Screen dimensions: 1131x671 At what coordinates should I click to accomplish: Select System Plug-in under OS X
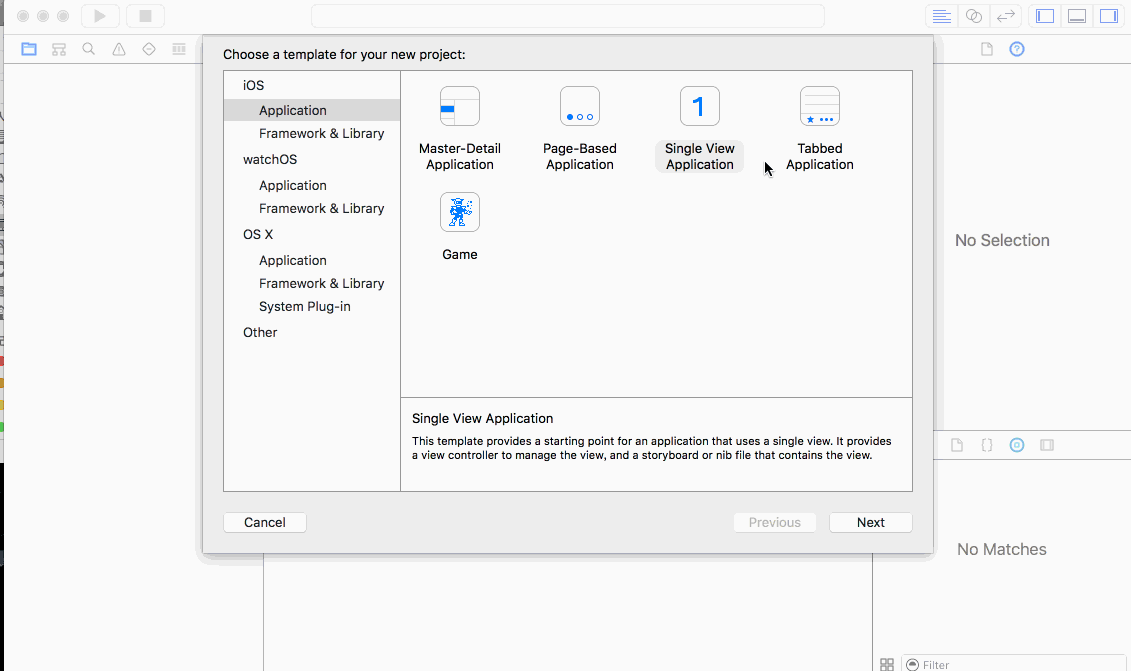click(304, 307)
